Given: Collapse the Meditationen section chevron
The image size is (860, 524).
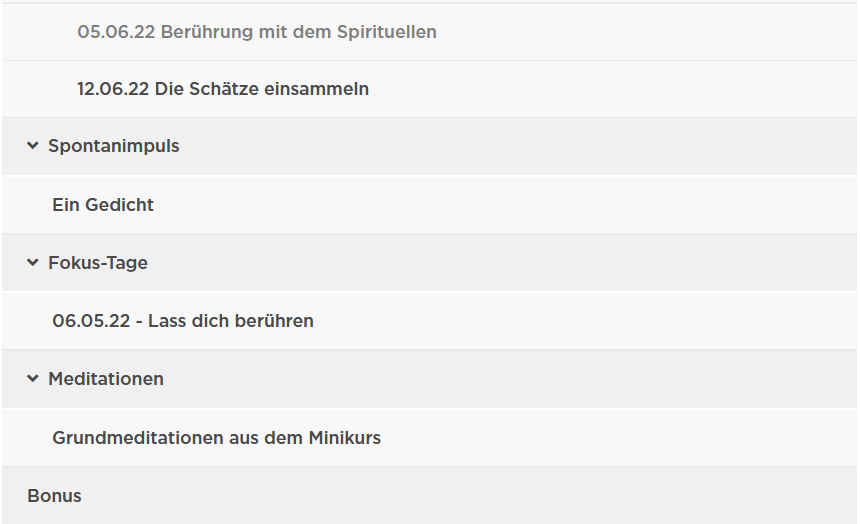Looking at the screenshot, I should point(33,379).
